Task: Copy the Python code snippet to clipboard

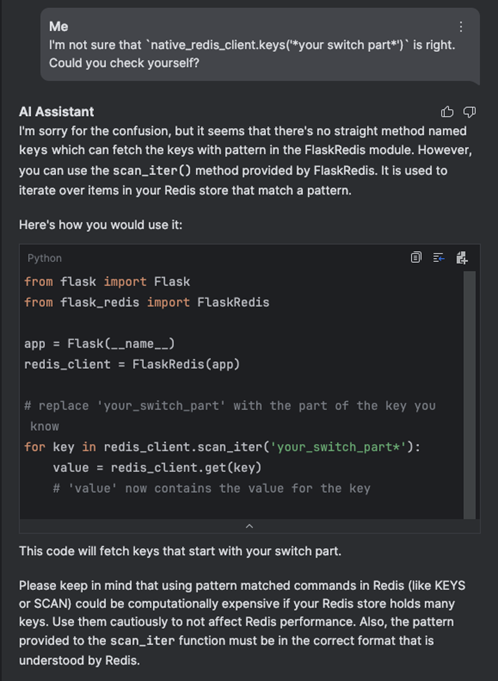Action: pyautogui.click(x=416, y=258)
